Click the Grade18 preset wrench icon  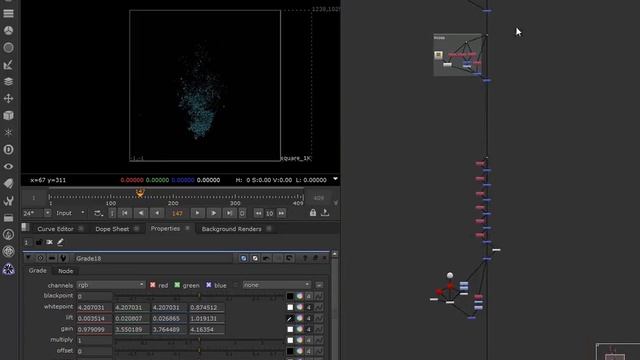coord(63,258)
